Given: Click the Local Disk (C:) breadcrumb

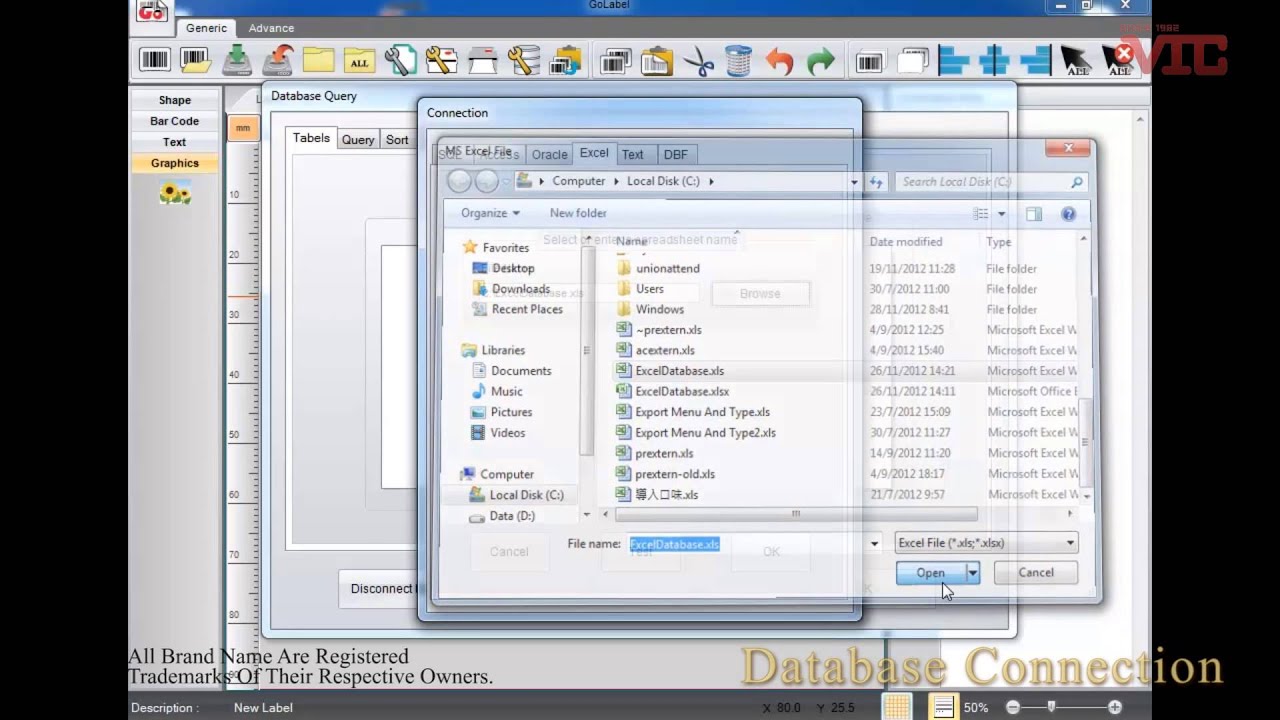Looking at the screenshot, I should (663, 181).
